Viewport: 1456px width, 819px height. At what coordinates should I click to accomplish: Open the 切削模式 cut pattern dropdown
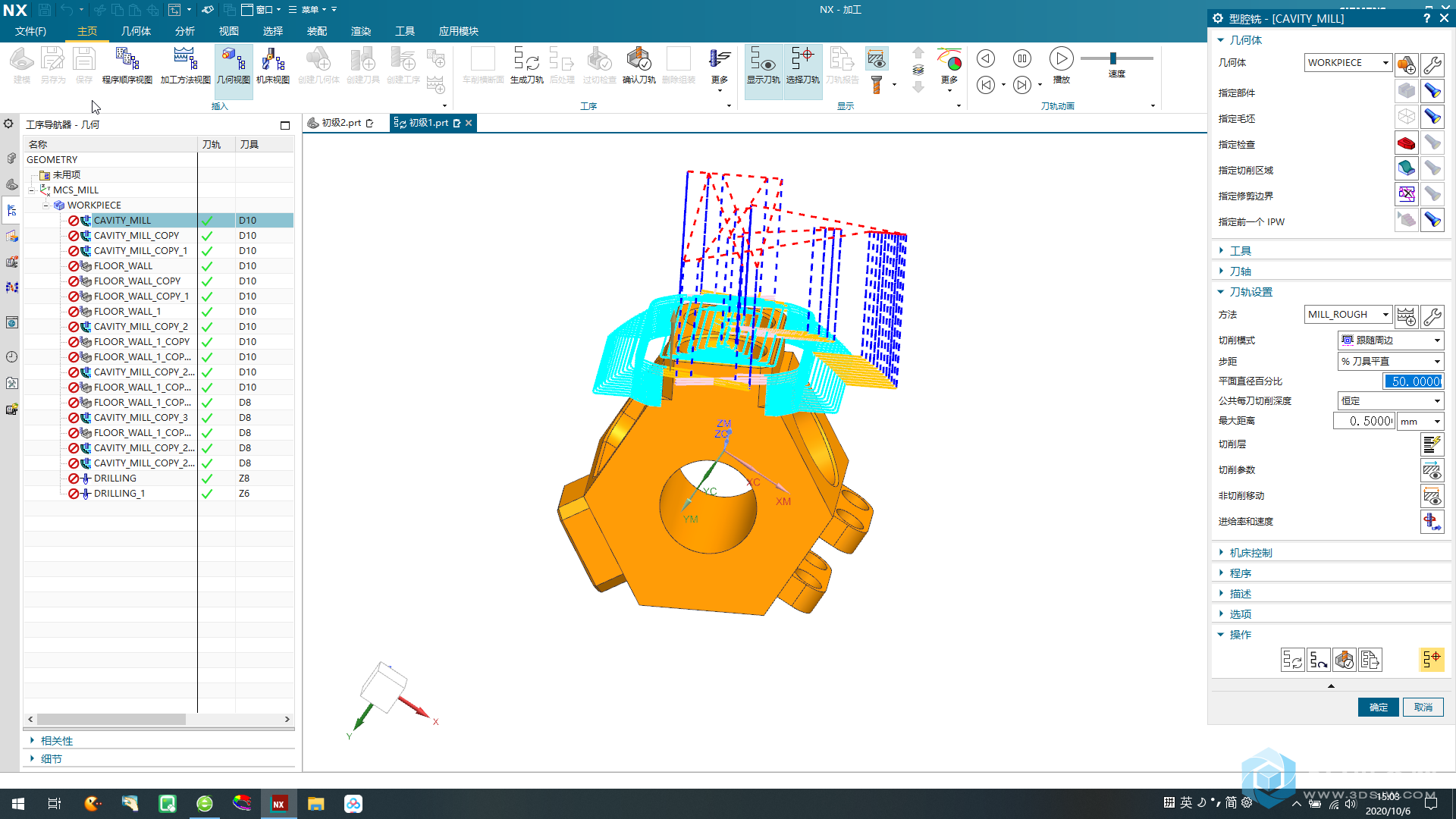(x=1390, y=340)
